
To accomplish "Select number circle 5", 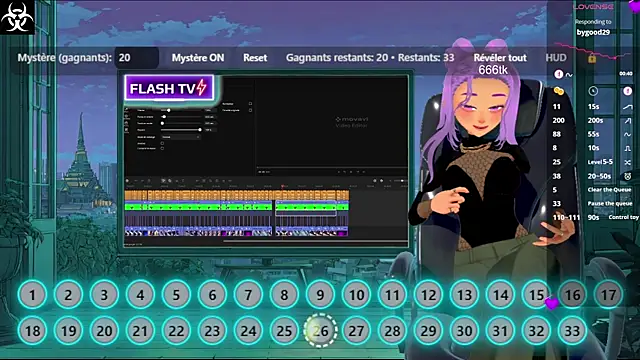I will coord(176,294).
